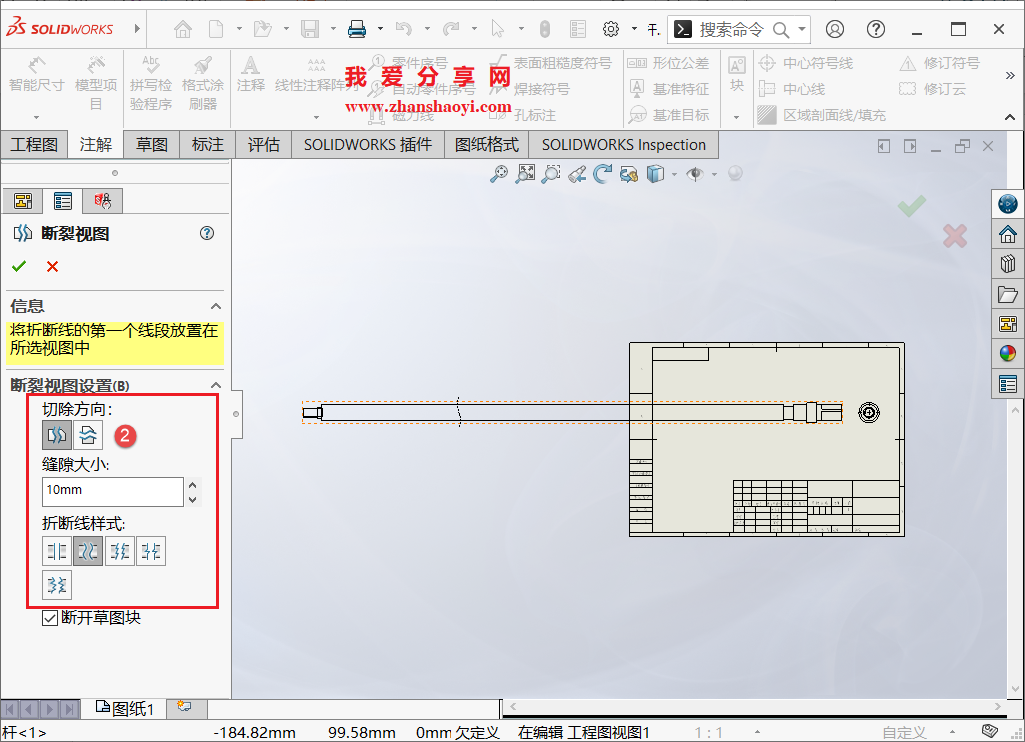
Task: Open the SOLIDWORKS Inspection tab
Action: point(622,144)
